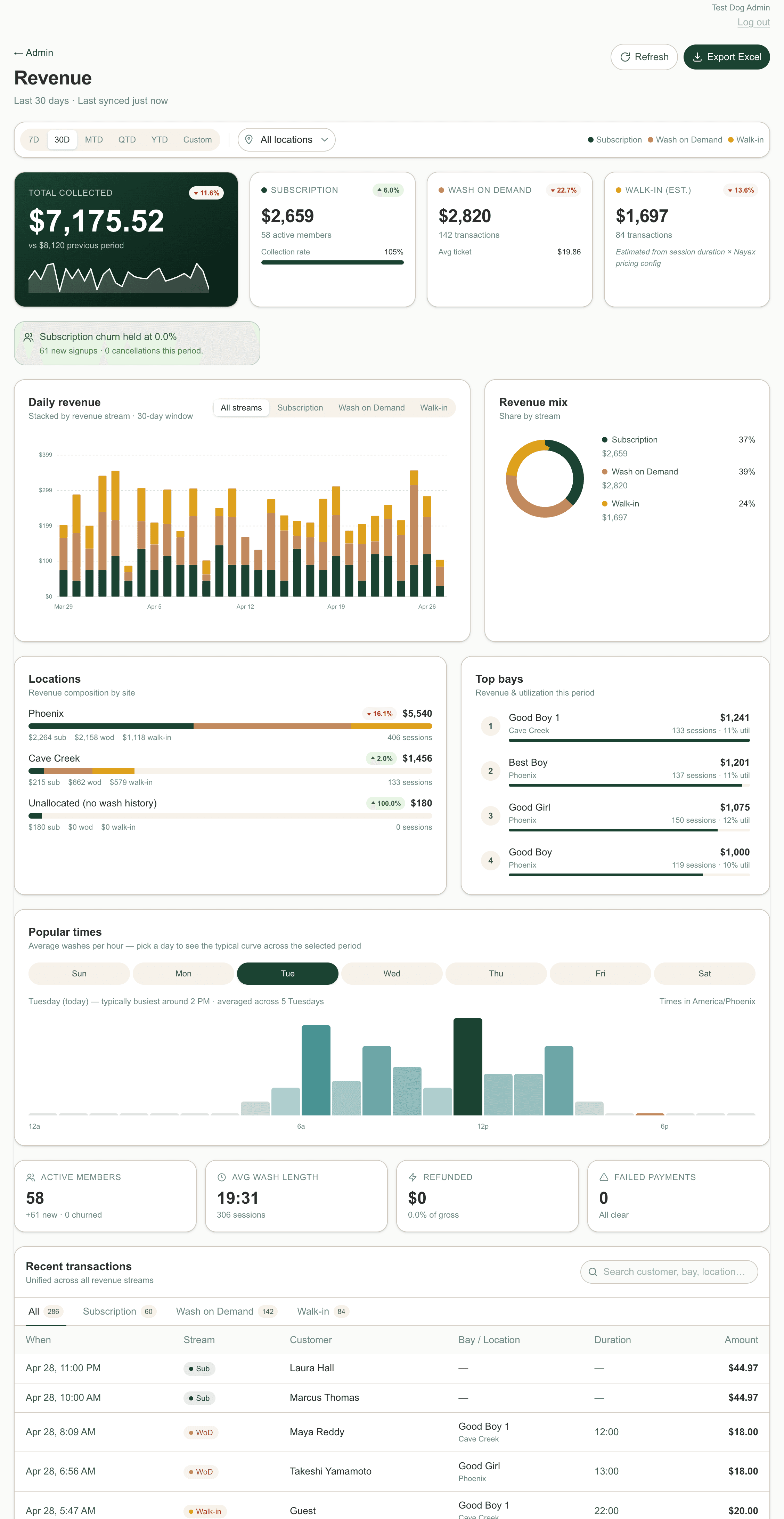
Task: Click the Maya Reddy customer name
Action: (317, 1432)
